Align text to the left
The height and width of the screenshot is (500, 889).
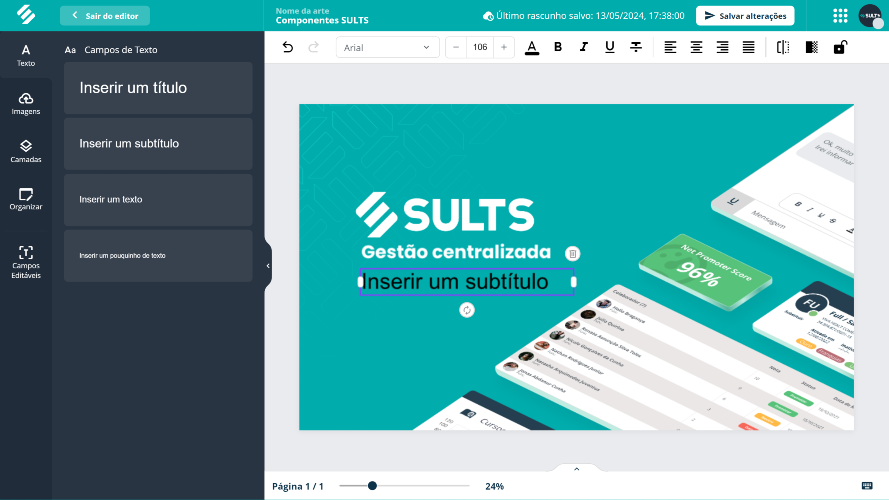click(670, 47)
